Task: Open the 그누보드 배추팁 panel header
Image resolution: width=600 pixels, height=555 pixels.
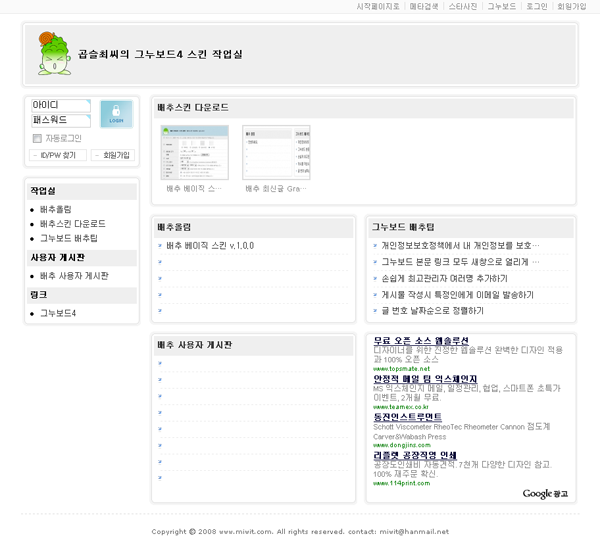Action: 403,227
